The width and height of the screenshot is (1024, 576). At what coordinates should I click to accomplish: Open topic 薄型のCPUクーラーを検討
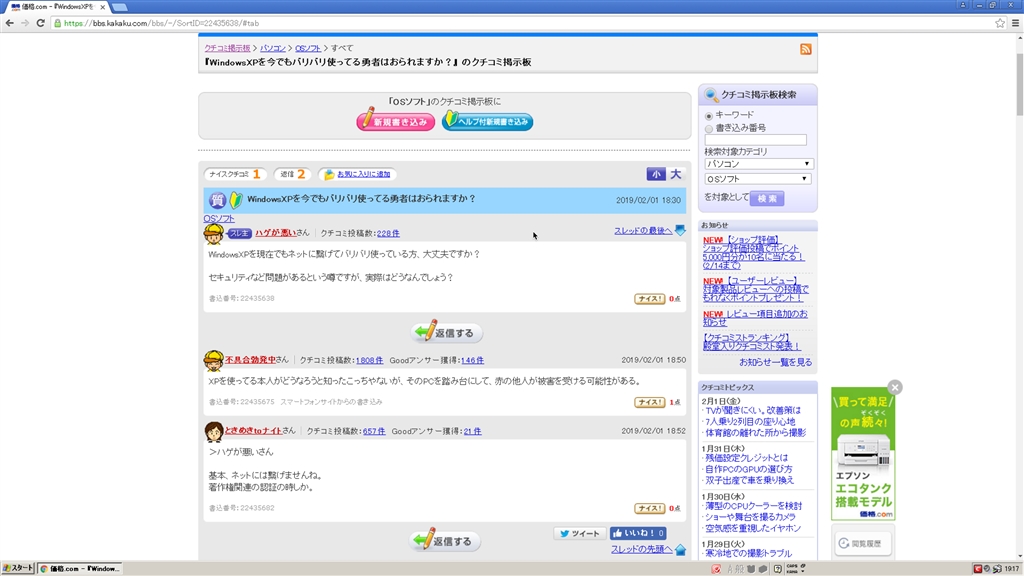pos(754,505)
